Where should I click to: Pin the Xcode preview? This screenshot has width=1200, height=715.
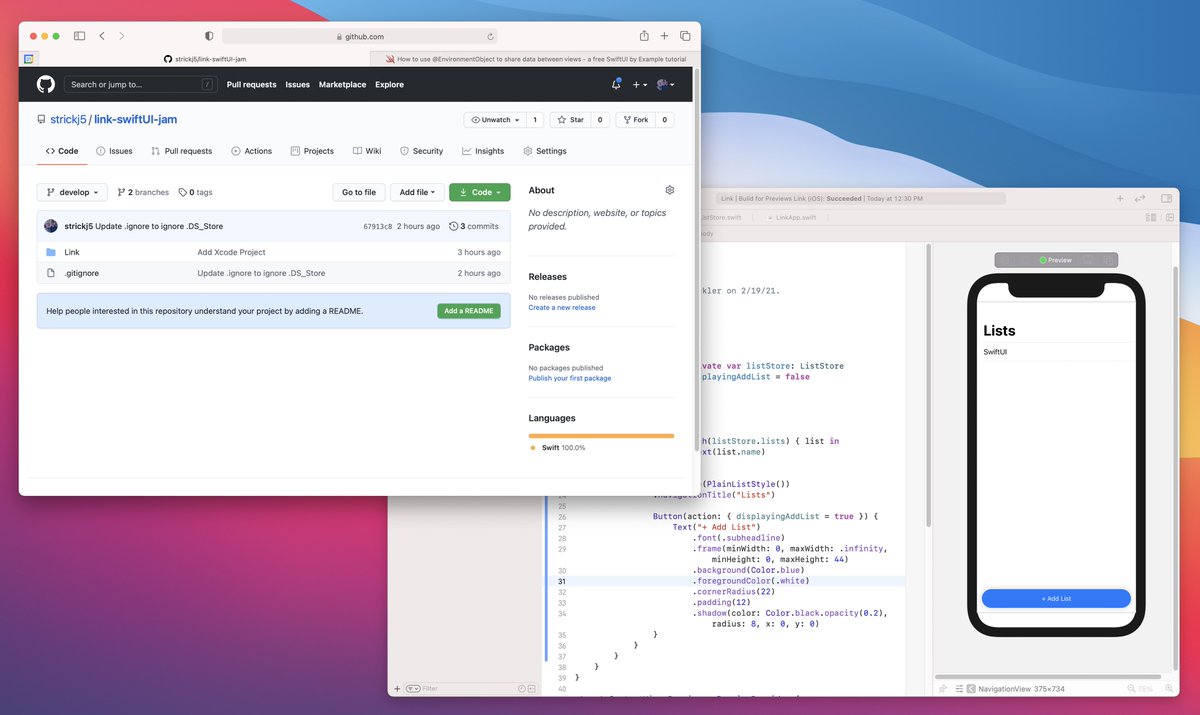pyautogui.click(x=942, y=688)
